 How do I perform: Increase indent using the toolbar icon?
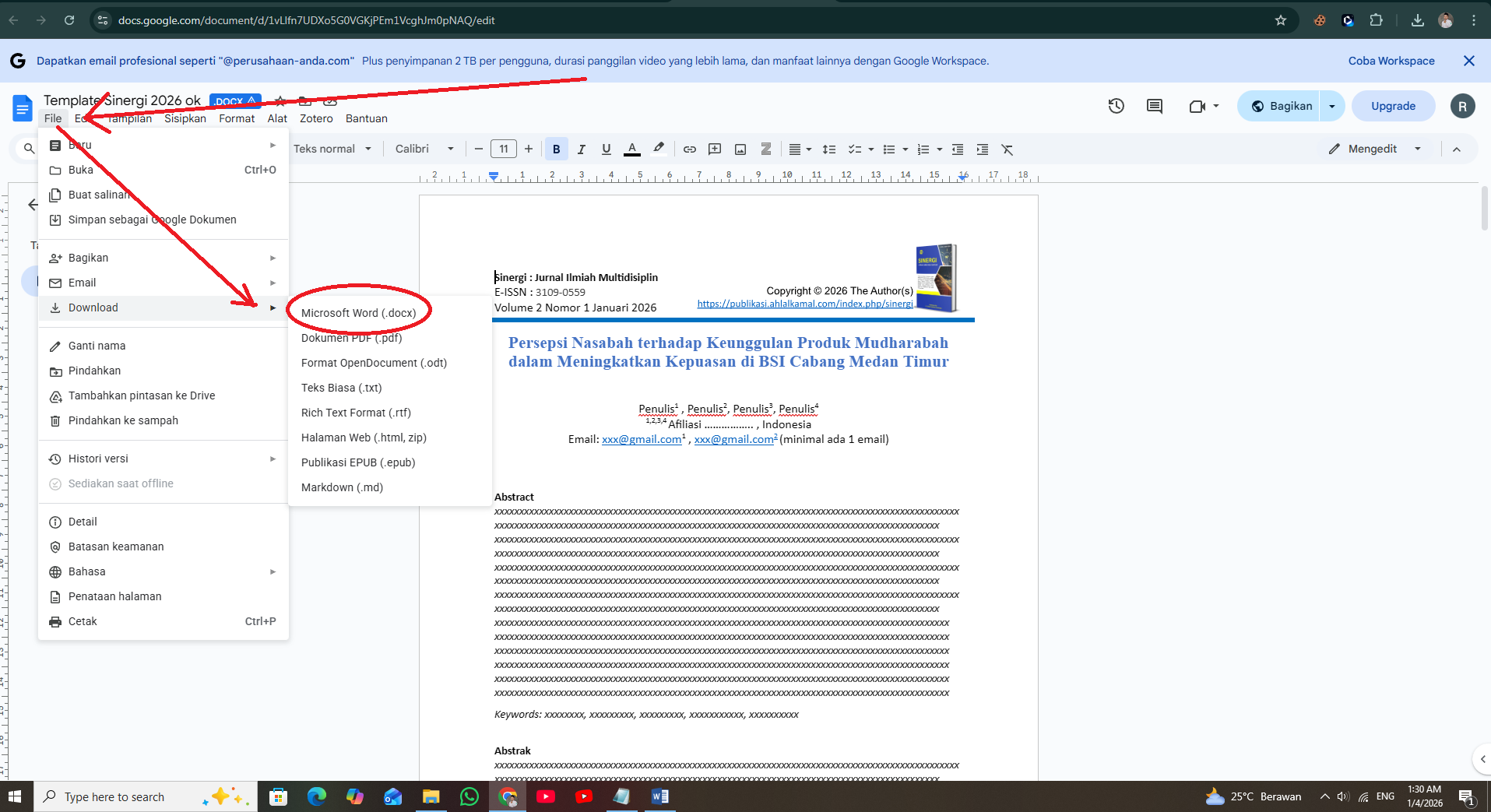pos(983,149)
